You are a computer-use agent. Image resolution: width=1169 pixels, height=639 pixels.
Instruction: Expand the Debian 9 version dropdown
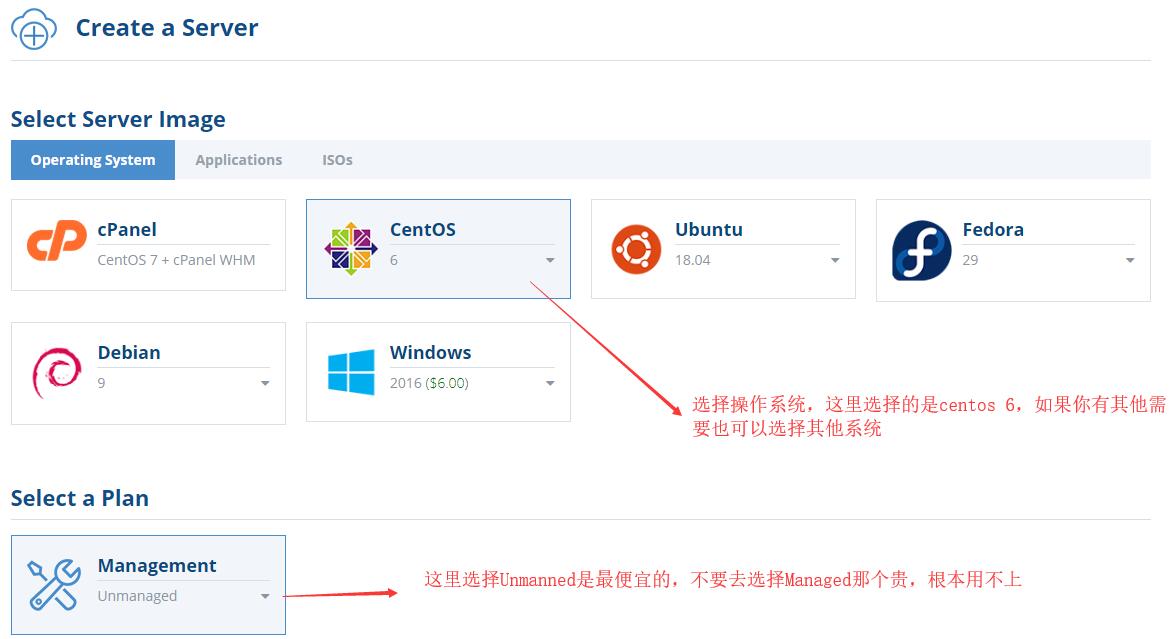coord(265,383)
